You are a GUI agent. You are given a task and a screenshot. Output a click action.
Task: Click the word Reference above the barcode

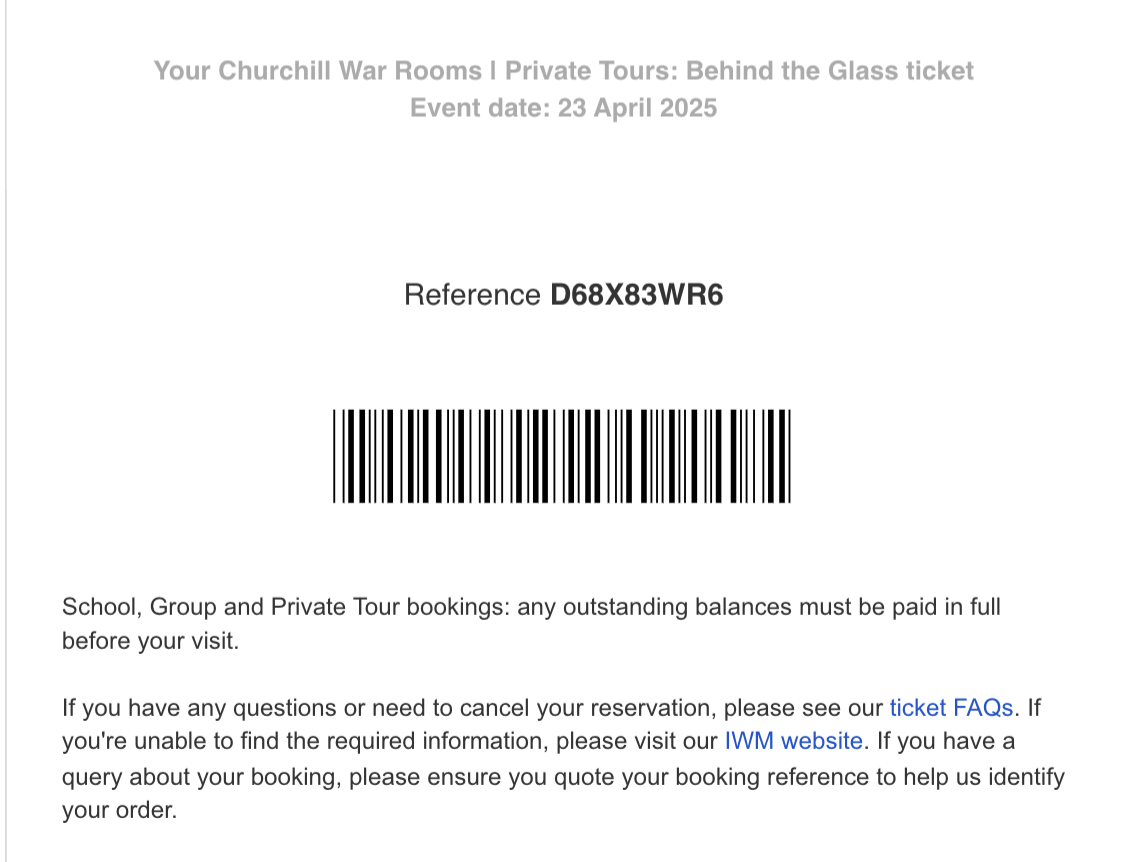tap(472, 295)
